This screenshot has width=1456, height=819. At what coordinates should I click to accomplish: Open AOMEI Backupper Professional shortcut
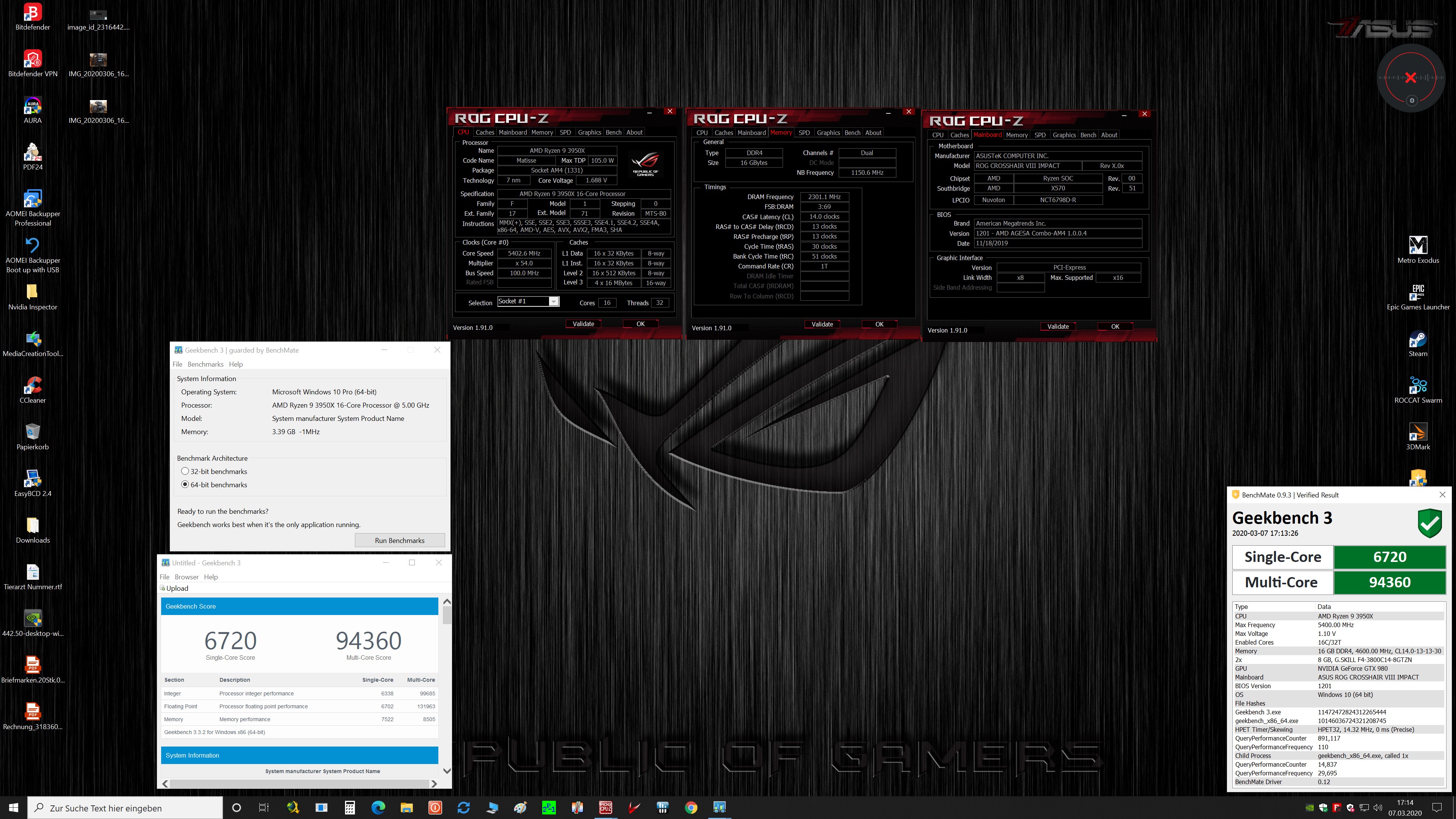(33, 199)
